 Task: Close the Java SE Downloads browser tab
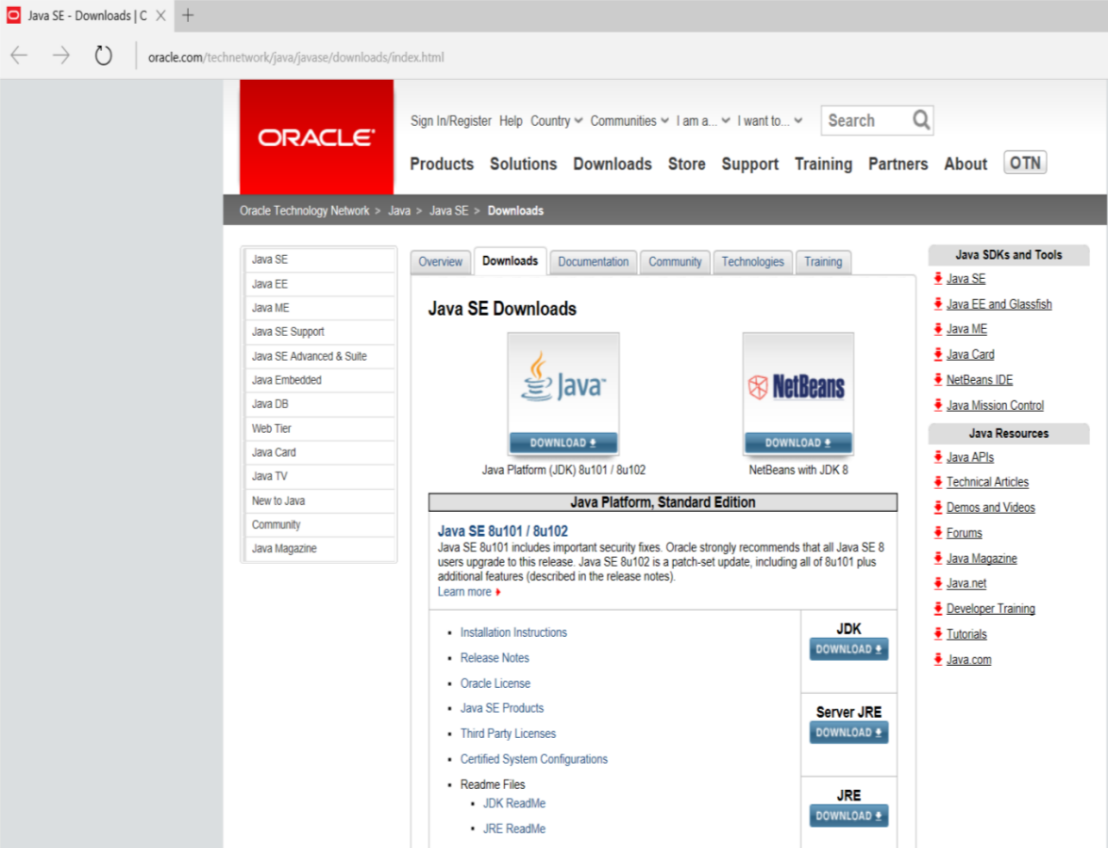tap(161, 16)
